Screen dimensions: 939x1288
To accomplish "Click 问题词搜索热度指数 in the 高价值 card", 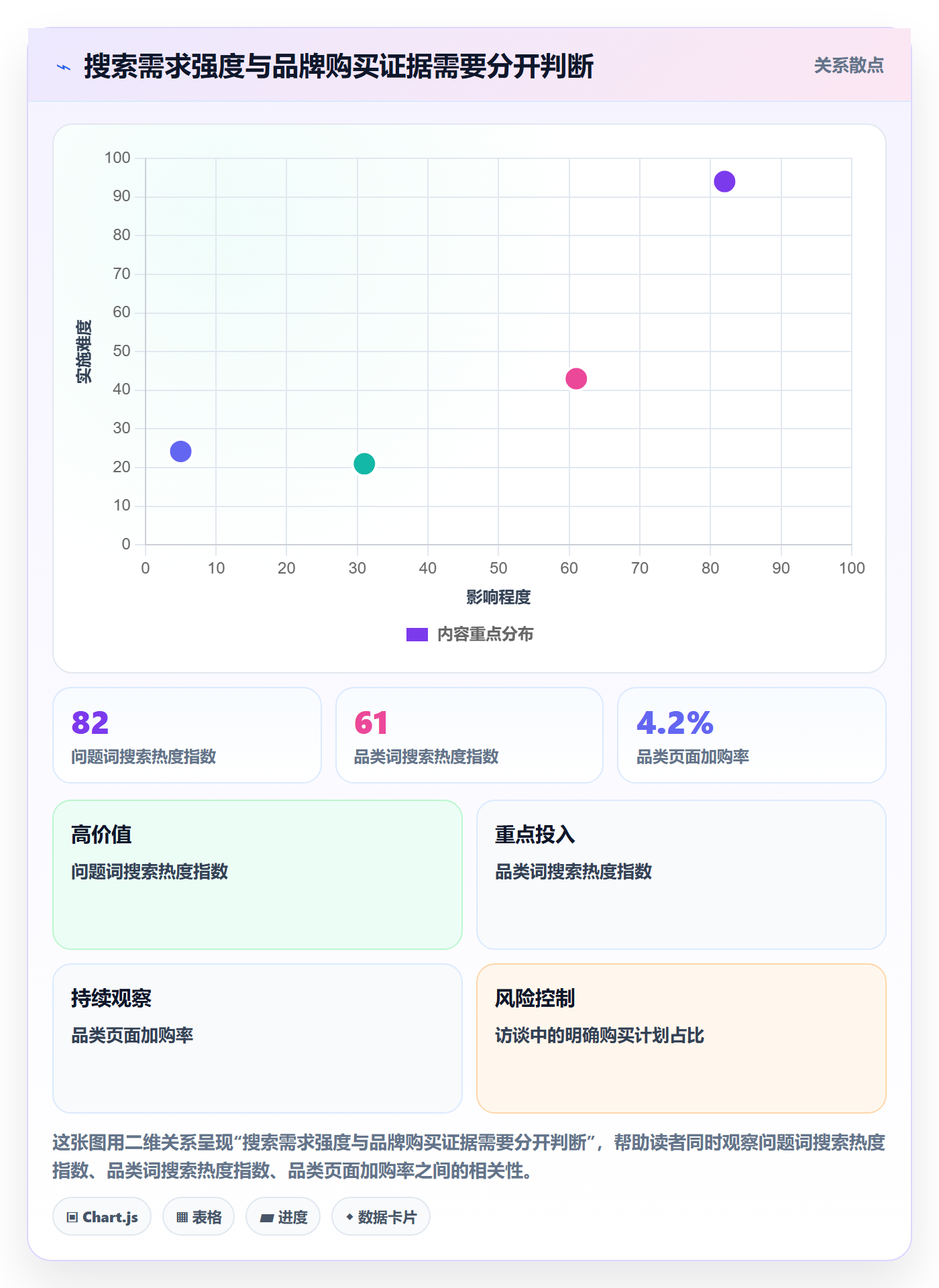I will 150,871.
